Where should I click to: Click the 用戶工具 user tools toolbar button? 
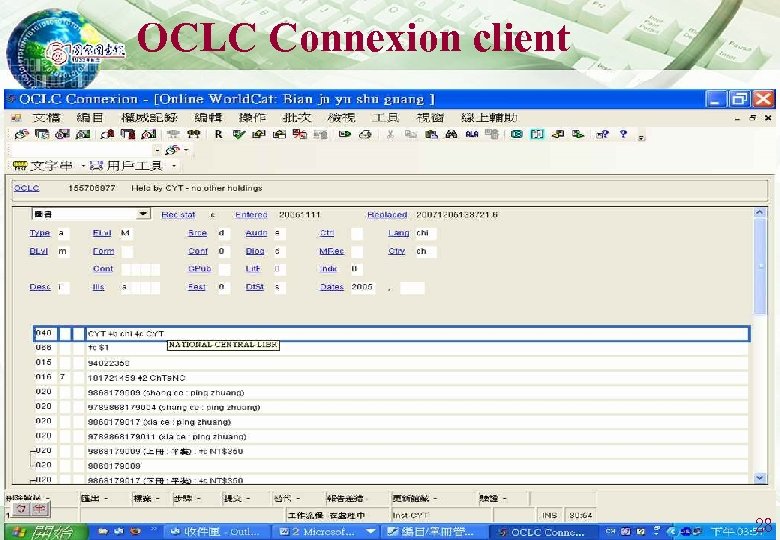pos(127,166)
